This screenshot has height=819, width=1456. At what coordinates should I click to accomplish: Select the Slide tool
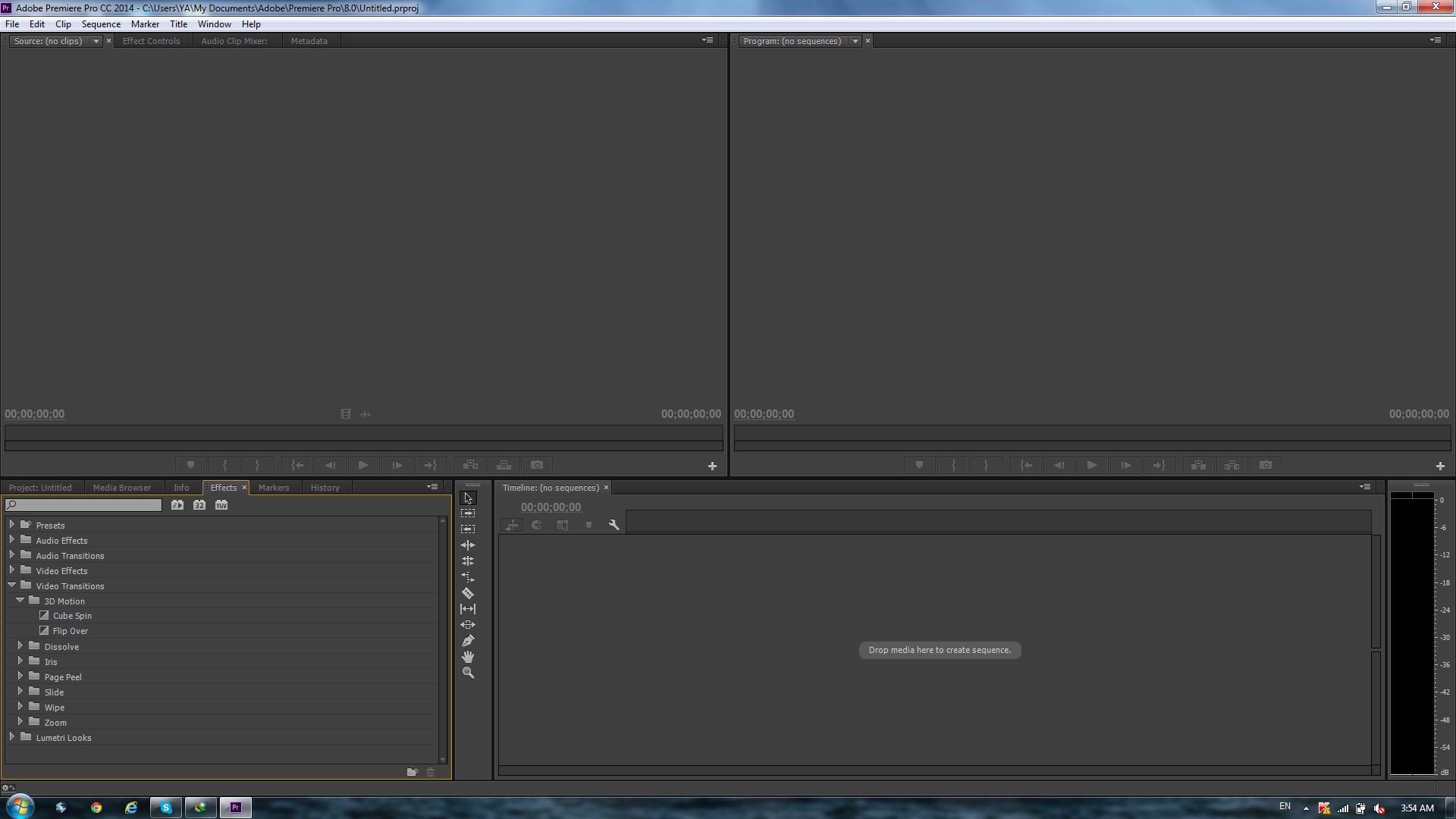point(468,625)
